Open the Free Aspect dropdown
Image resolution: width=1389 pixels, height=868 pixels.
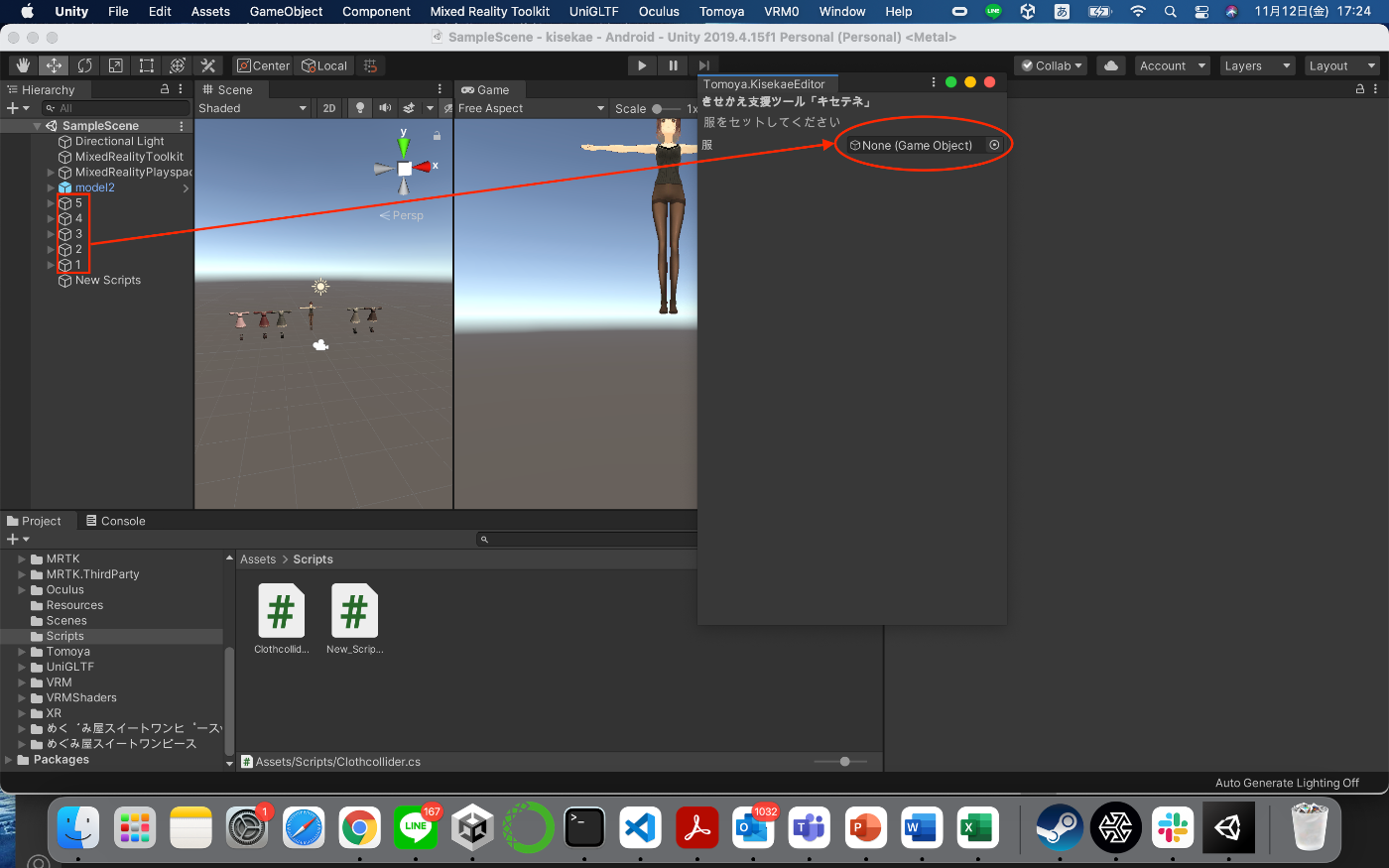coord(531,108)
